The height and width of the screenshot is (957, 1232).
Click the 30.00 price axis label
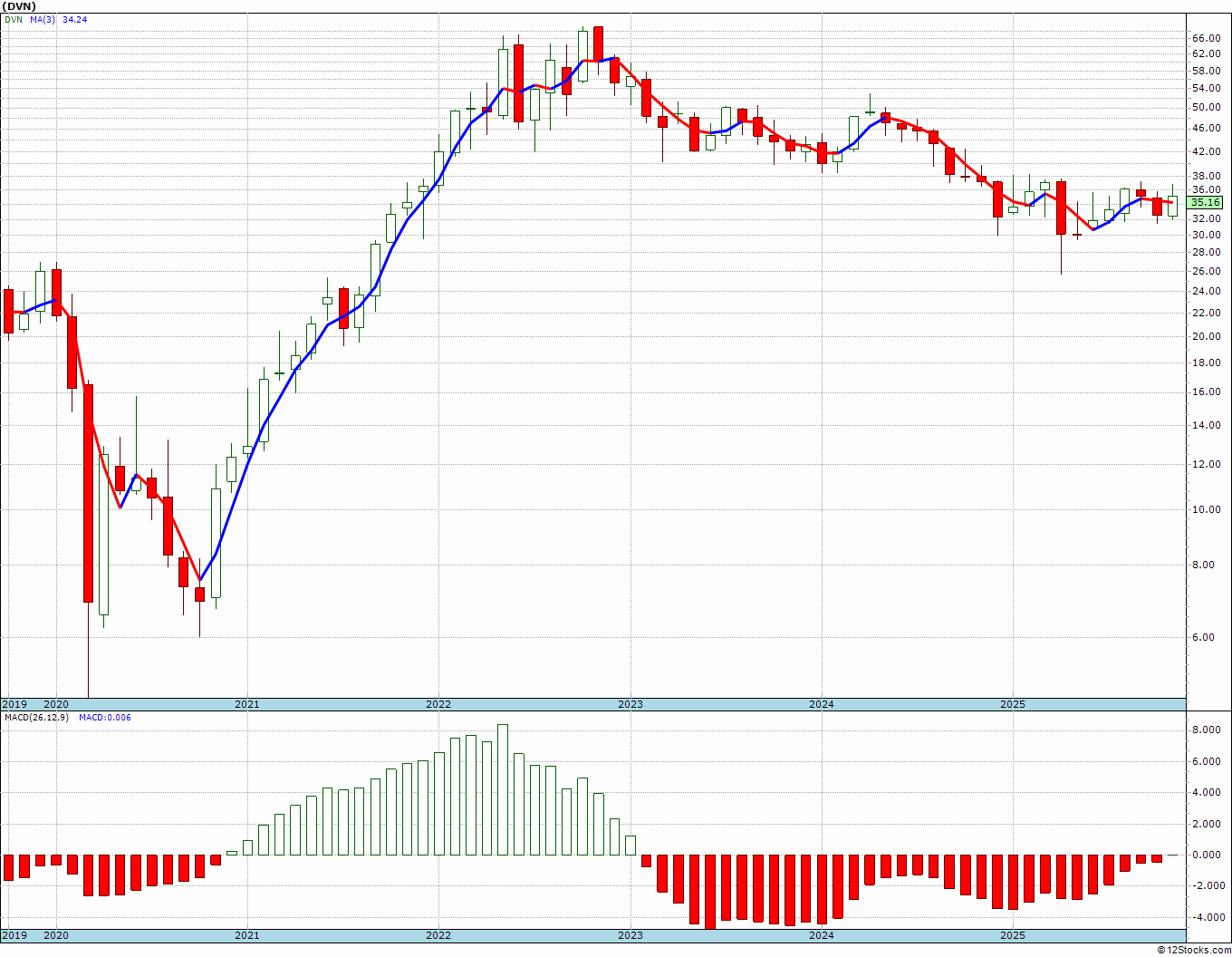point(1206,235)
